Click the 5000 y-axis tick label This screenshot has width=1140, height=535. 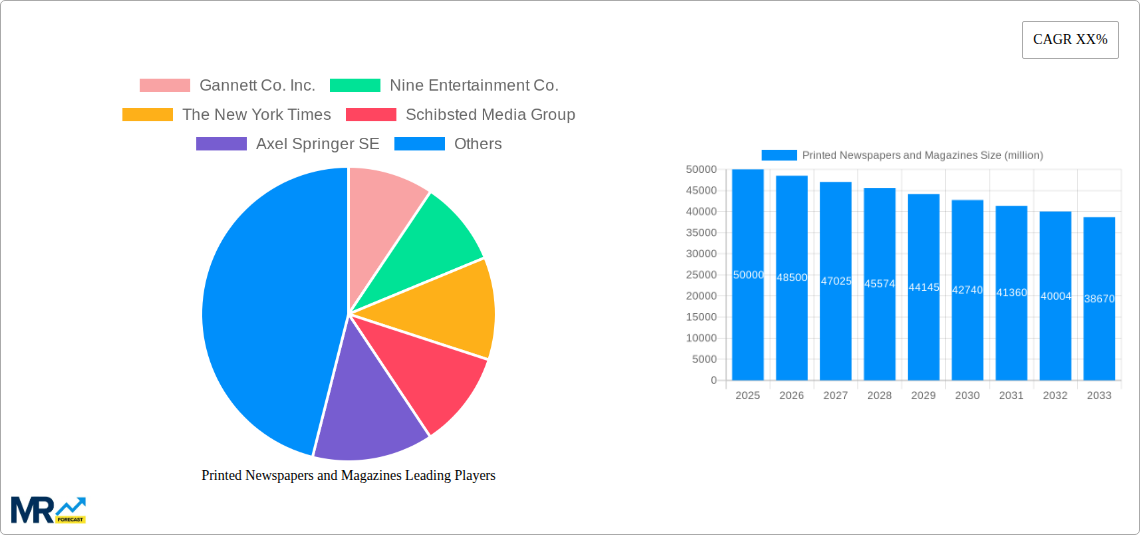(704, 359)
